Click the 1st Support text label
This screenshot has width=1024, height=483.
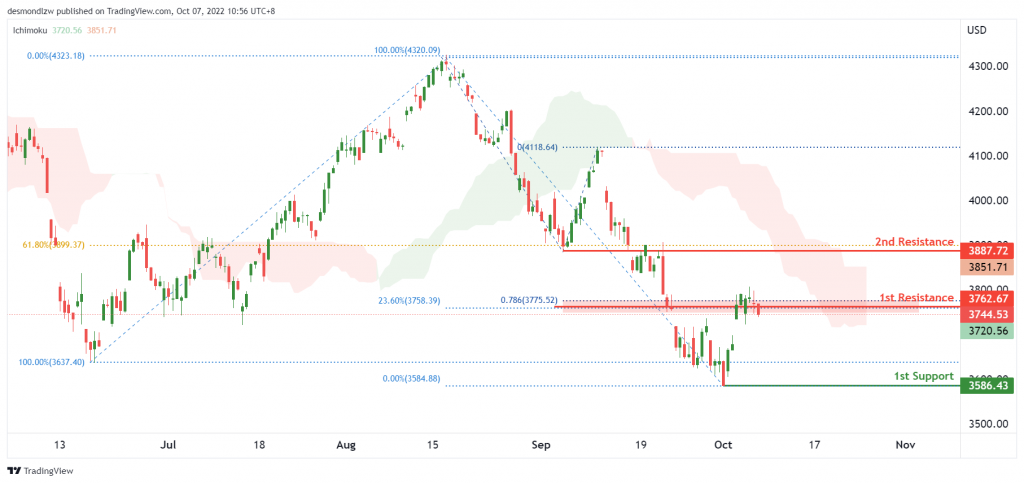pos(923,377)
